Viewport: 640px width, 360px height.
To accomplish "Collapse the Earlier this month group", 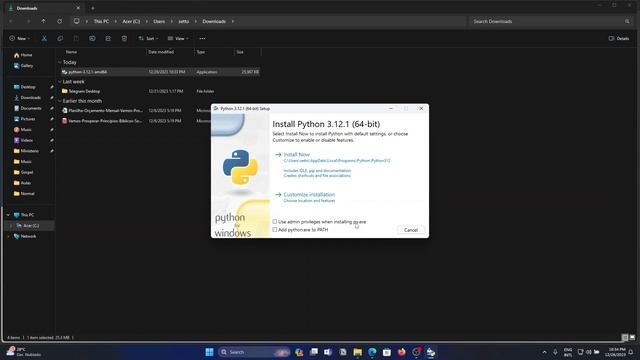I will pos(60,101).
